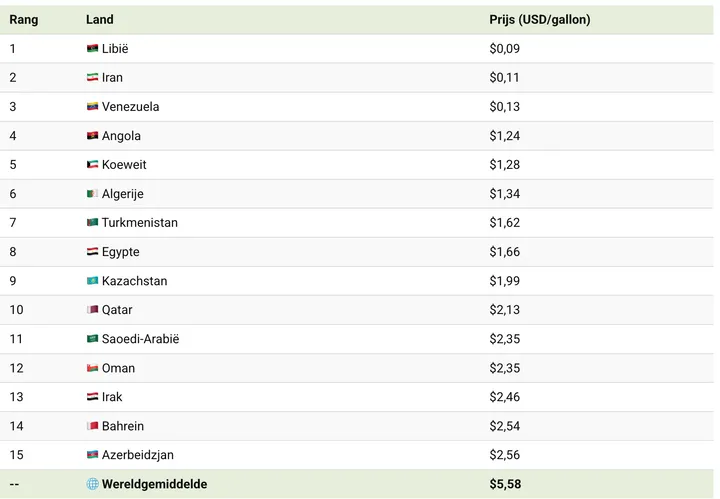Click the Koeweit flag icon
The height and width of the screenshot is (499, 720).
coord(93,165)
